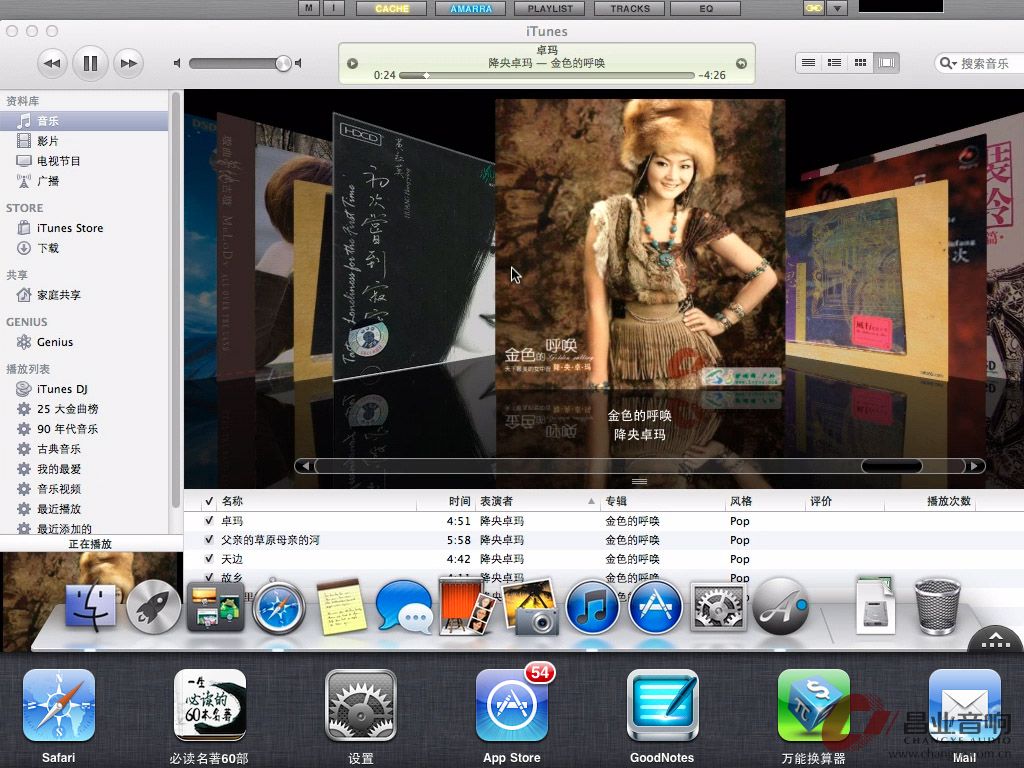Open iChat from the Dock
This screenshot has height=768, width=1024.
pos(405,607)
